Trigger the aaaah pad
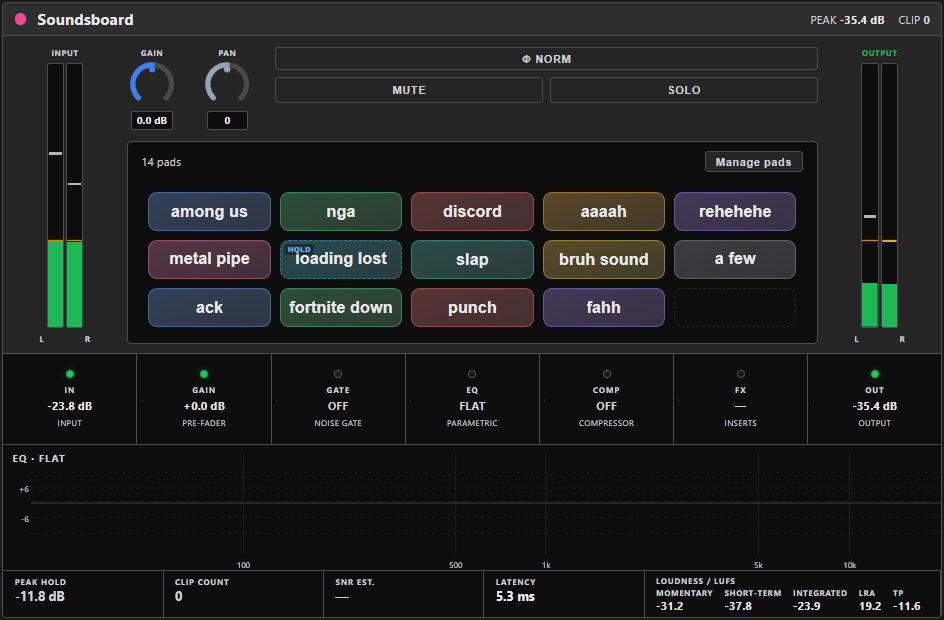Image resolution: width=944 pixels, height=620 pixels. (x=604, y=211)
